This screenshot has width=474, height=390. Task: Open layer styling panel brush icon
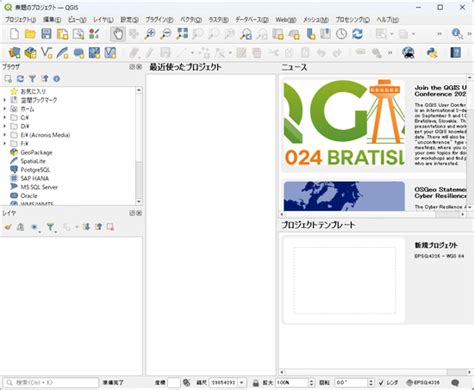pyautogui.click(x=8, y=227)
